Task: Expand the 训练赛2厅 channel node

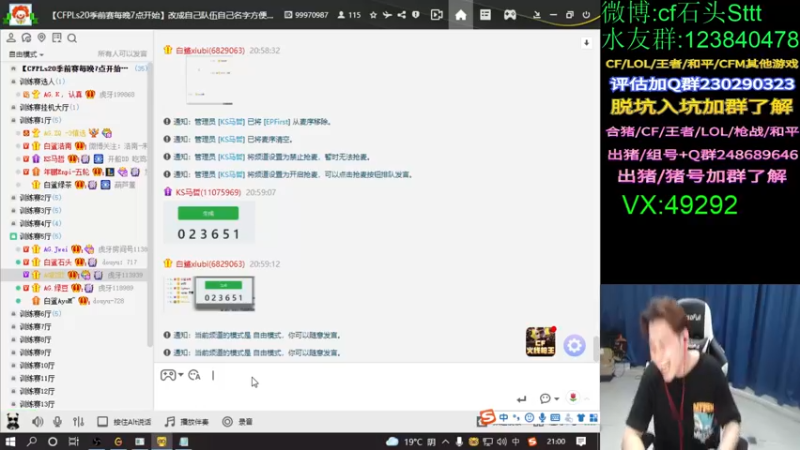Action: (13, 197)
